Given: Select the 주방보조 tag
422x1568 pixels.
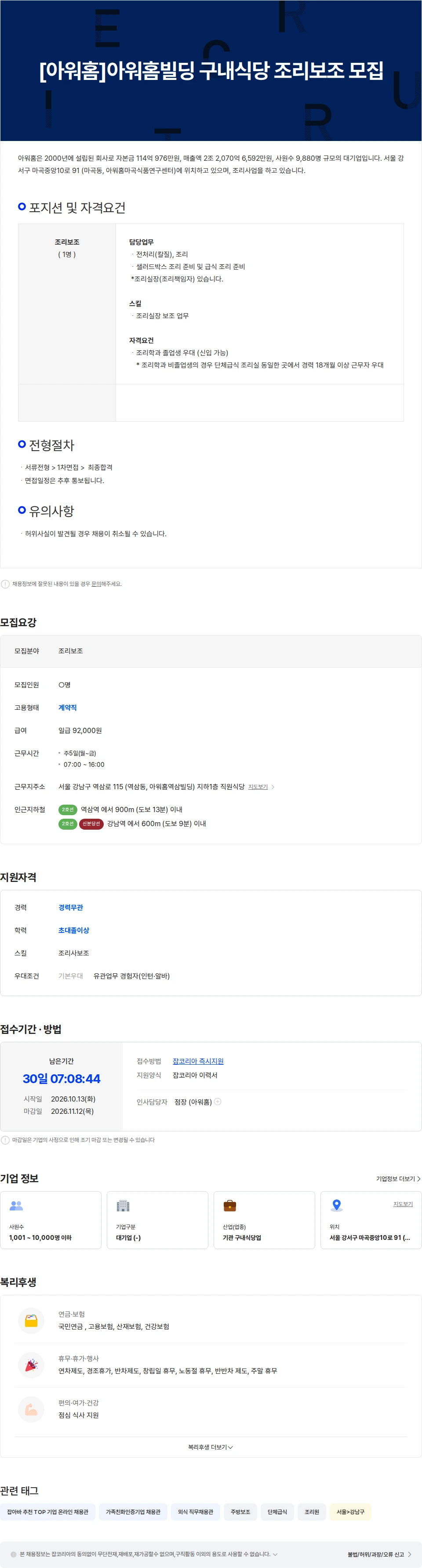Looking at the screenshot, I should pyautogui.click(x=240, y=1511).
